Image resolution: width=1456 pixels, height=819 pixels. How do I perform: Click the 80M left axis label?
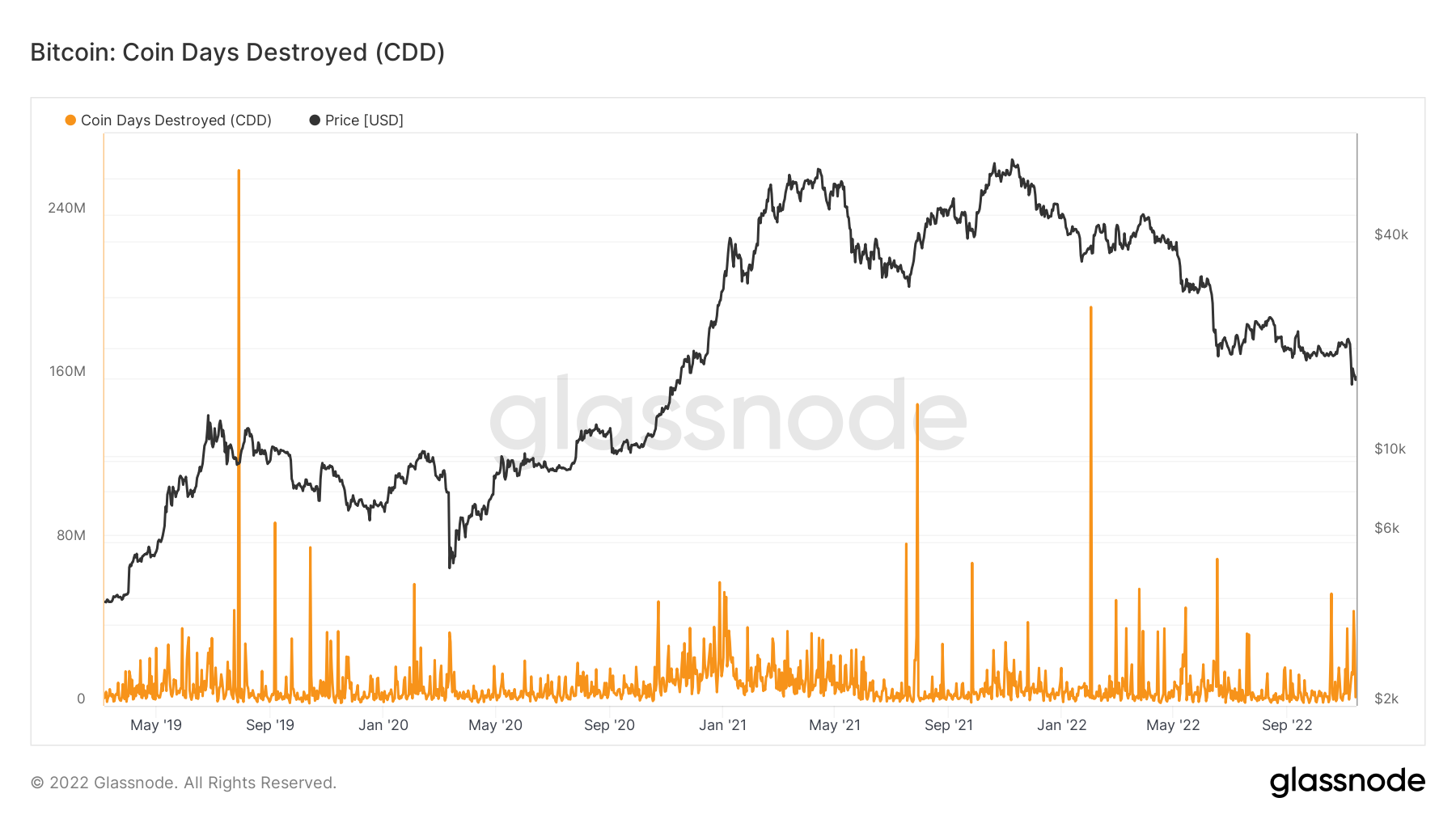(x=70, y=535)
